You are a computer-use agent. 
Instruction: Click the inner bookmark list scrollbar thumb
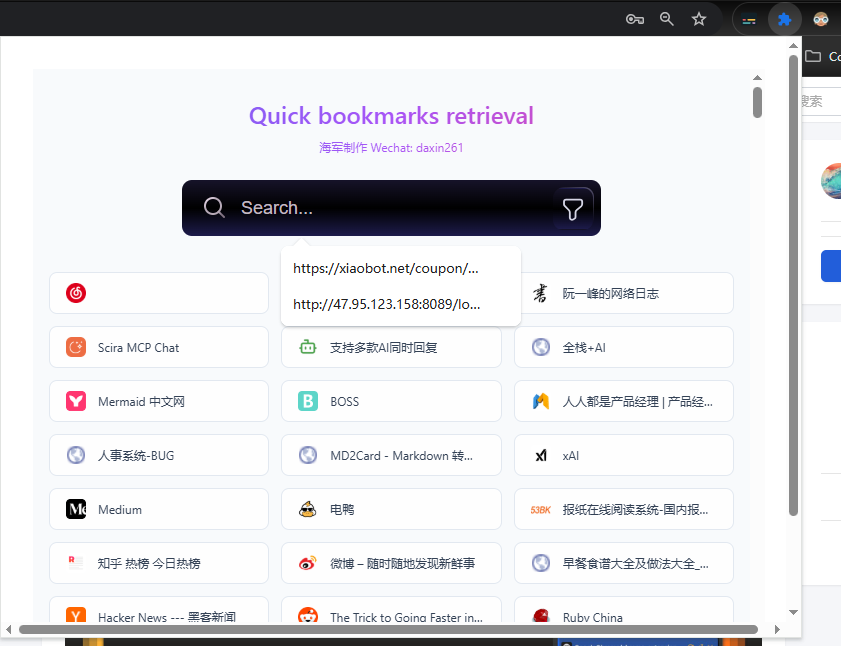click(x=757, y=102)
